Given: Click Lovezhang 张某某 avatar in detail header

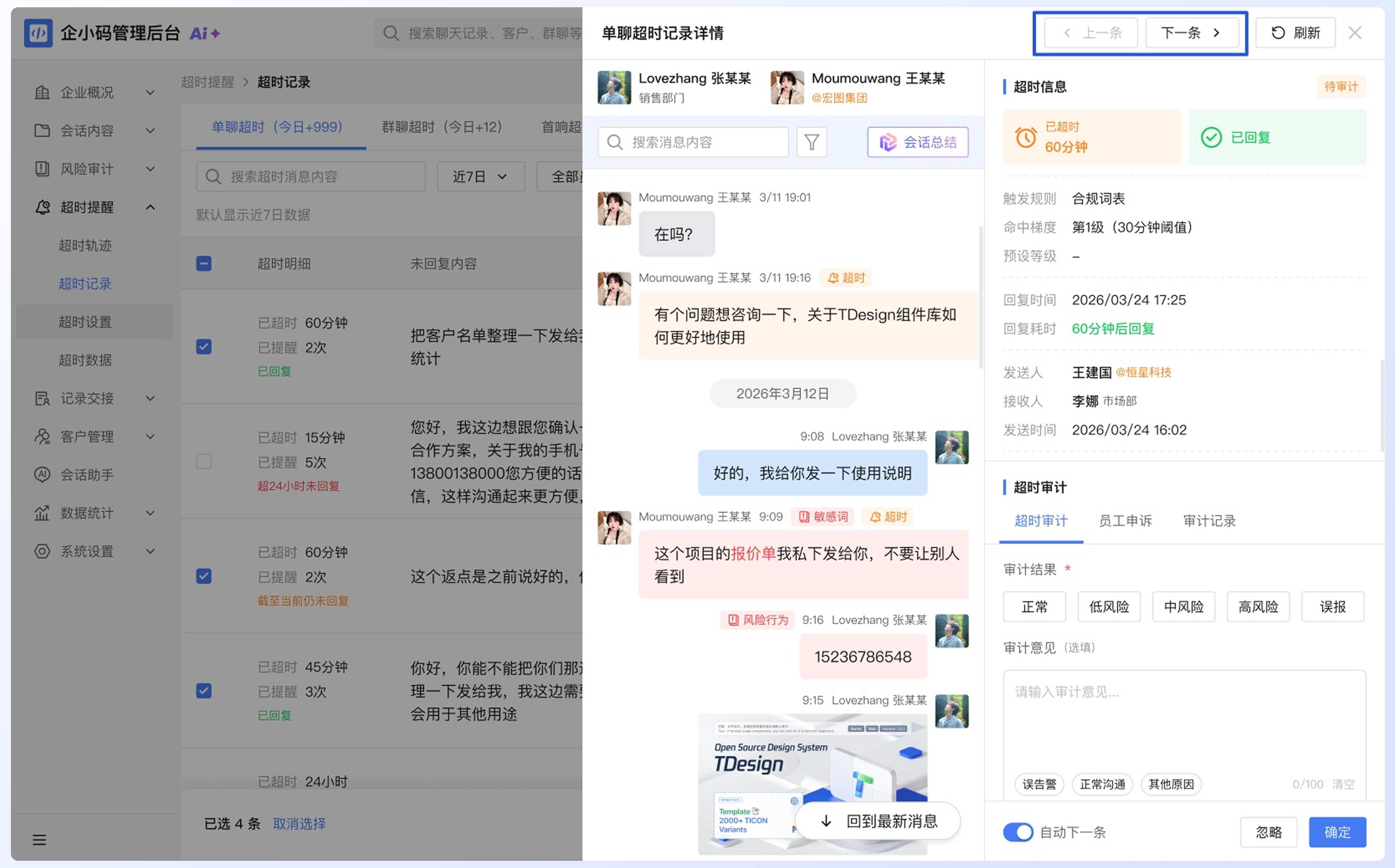Looking at the screenshot, I should pos(614,87).
